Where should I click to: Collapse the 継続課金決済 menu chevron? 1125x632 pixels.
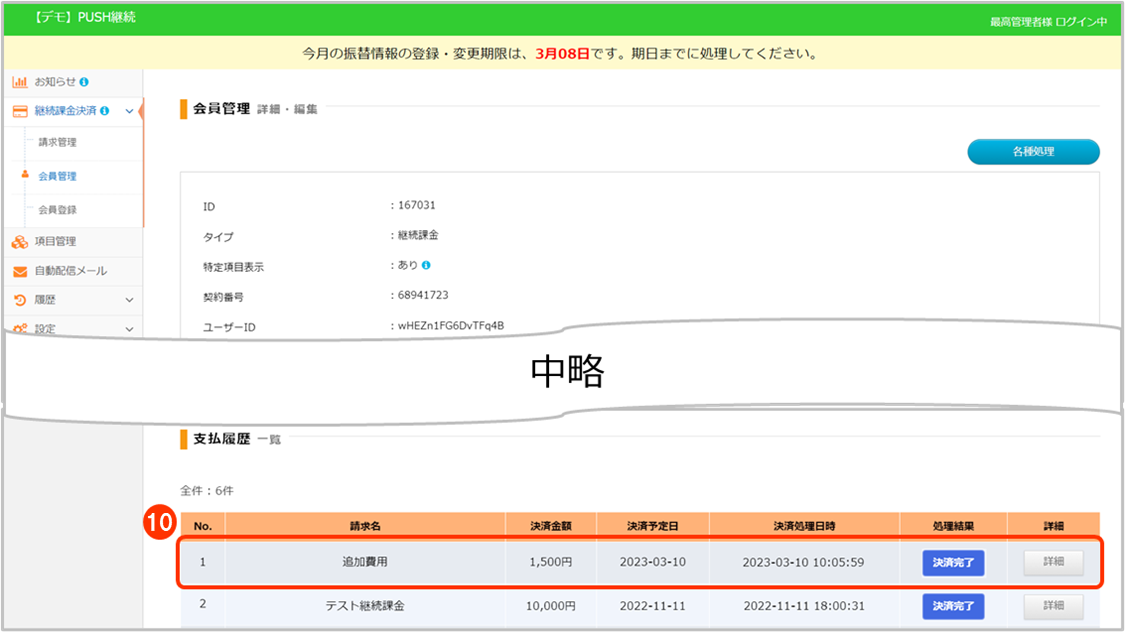click(129, 111)
